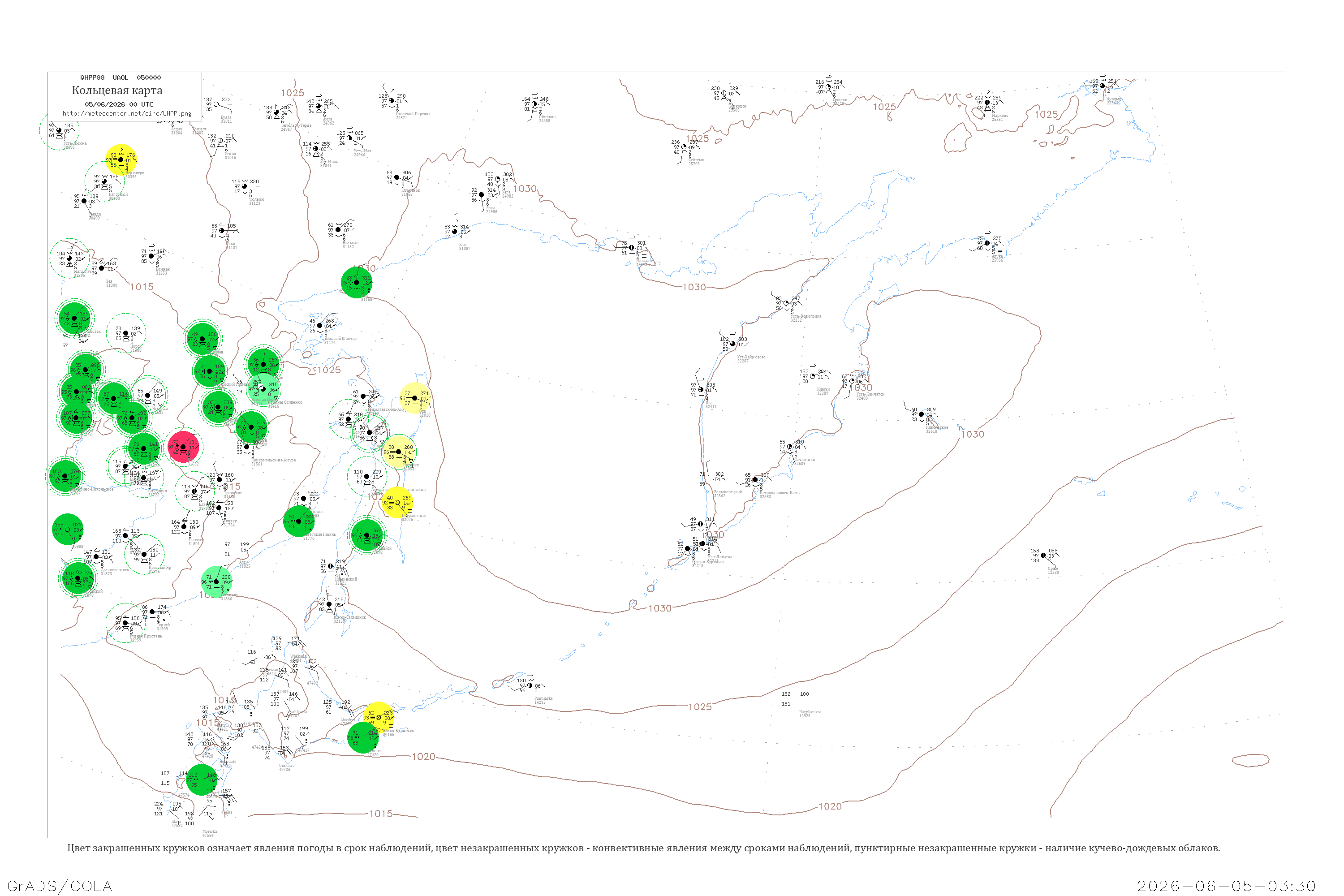Click the green station circle at Nemuro
Viewport: 1344px width, 896px height.
coord(363,738)
